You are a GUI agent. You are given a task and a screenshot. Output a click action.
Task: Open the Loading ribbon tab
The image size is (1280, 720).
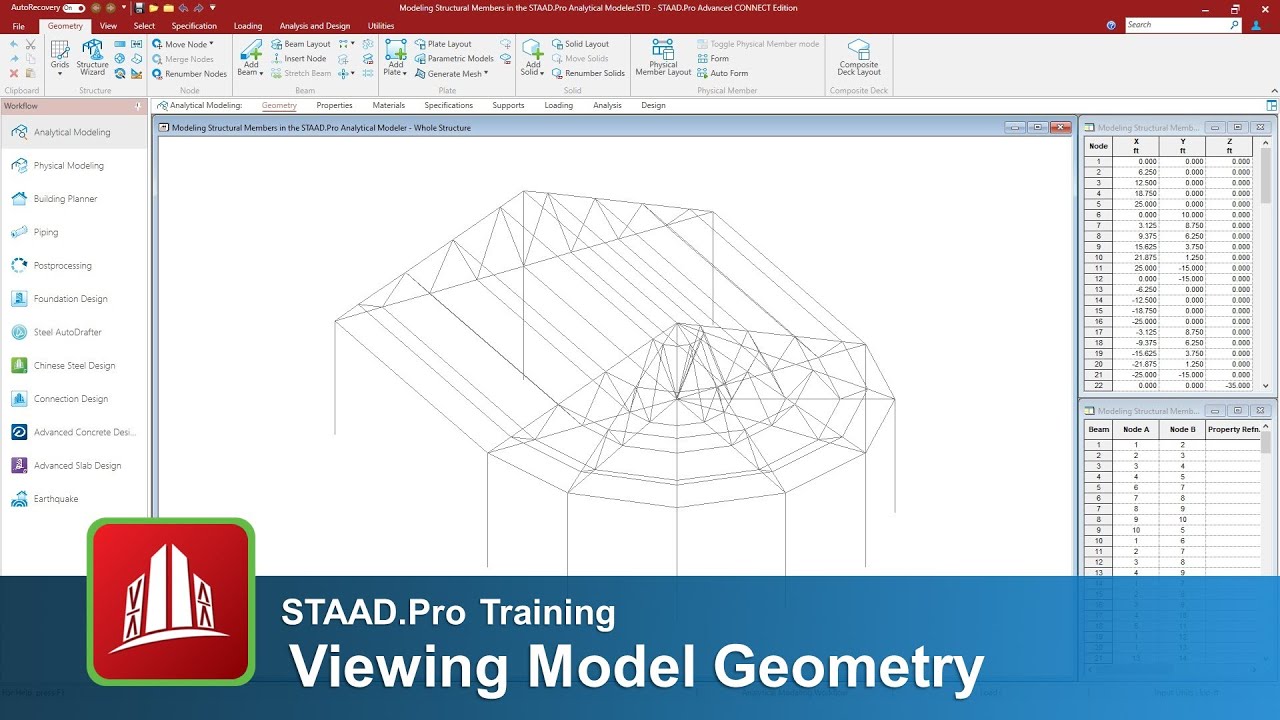pyautogui.click(x=248, y=26)
